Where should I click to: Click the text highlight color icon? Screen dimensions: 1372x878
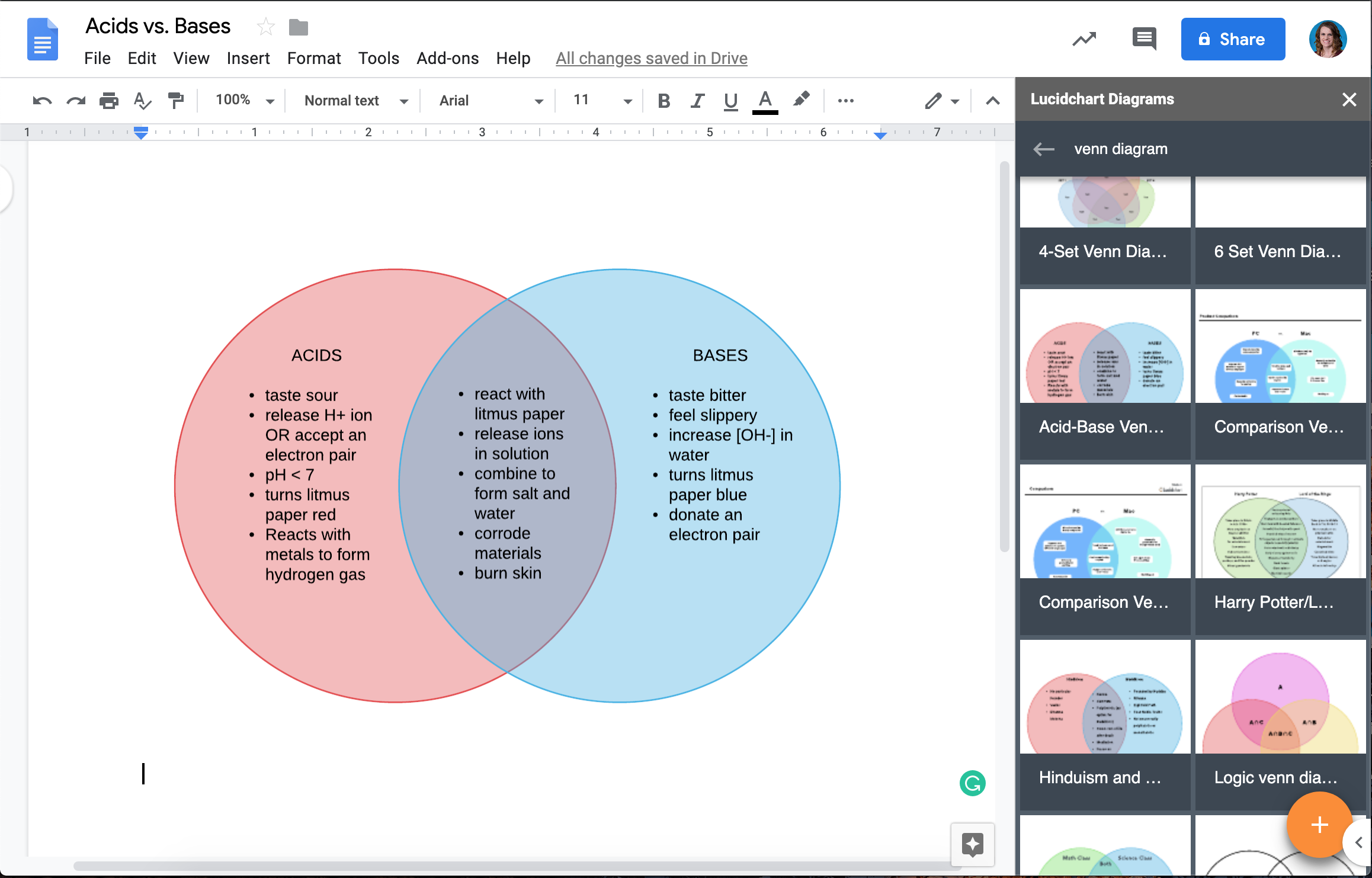pos(799,100)
